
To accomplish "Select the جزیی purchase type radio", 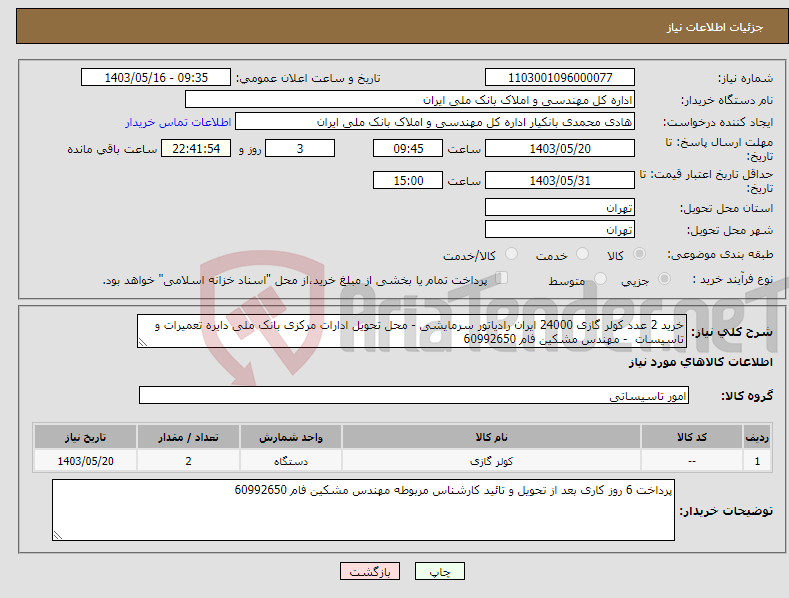I will (x=664, y=279).
